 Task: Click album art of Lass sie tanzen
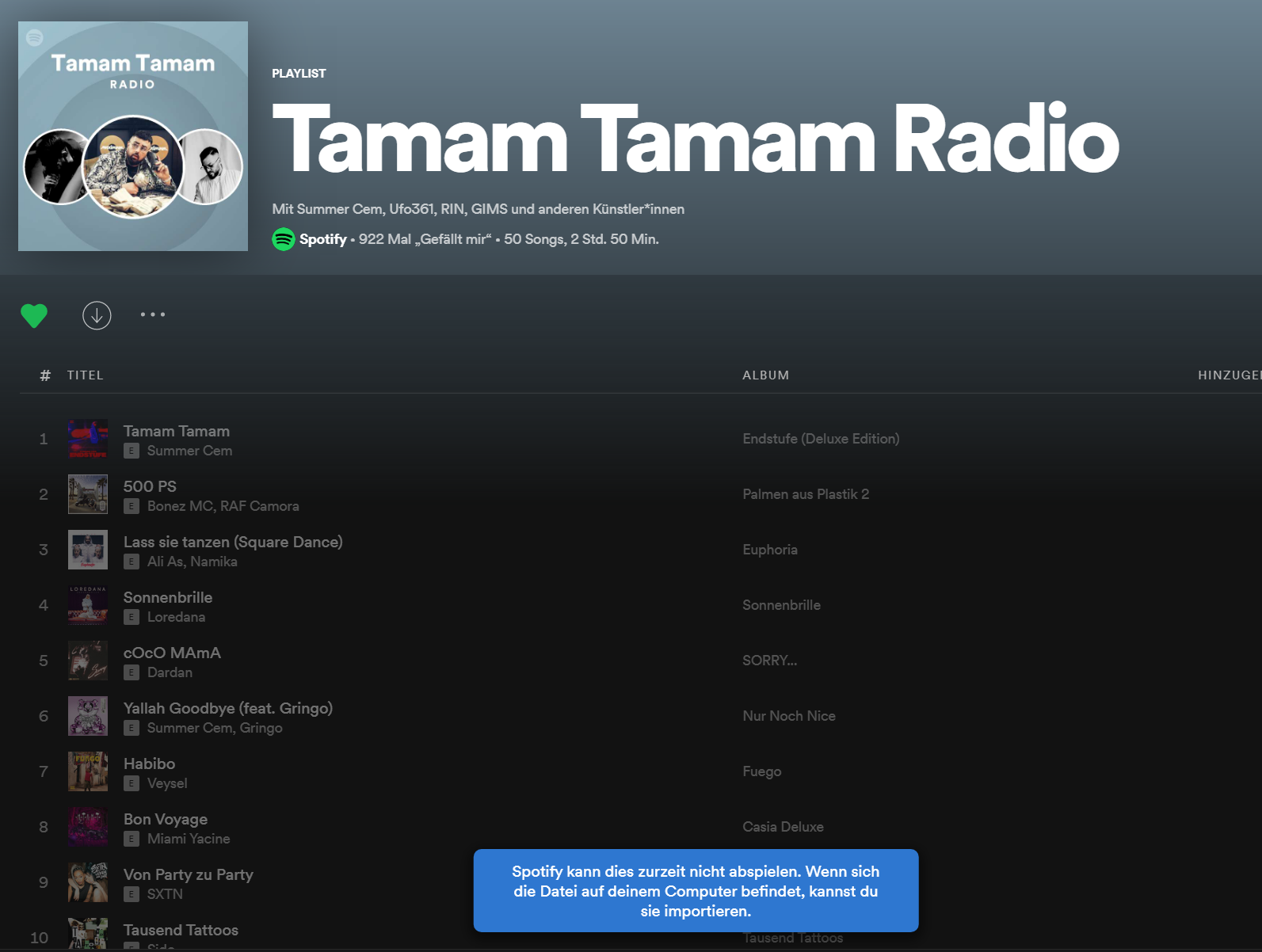pos(88,550)
